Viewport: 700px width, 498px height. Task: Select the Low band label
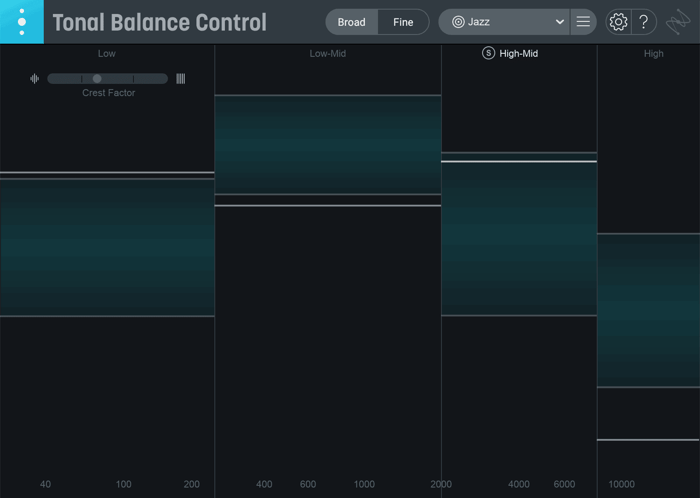pos(107,54)
